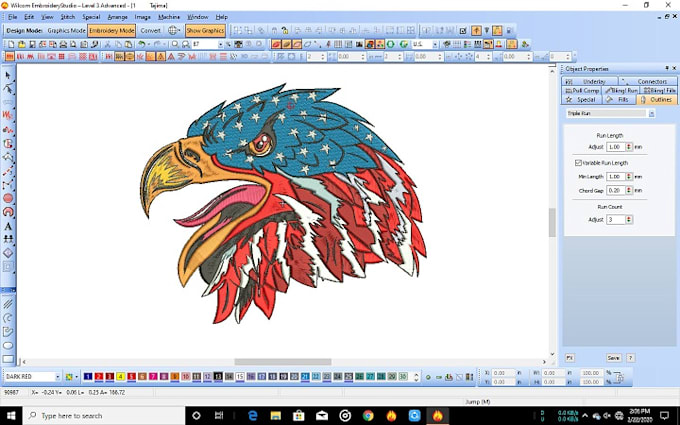
Task: Switch to Graphics Mode
Action: coord(66,30)
